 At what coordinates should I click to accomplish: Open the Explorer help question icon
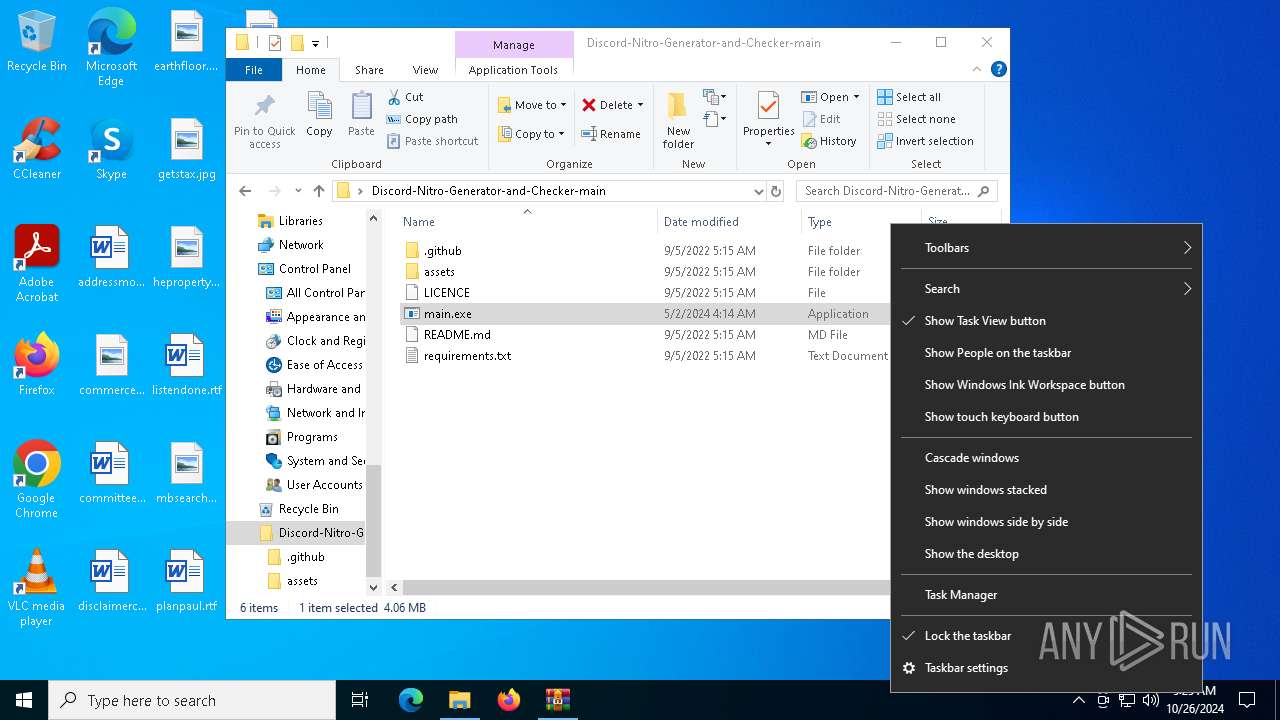(998, 69)
